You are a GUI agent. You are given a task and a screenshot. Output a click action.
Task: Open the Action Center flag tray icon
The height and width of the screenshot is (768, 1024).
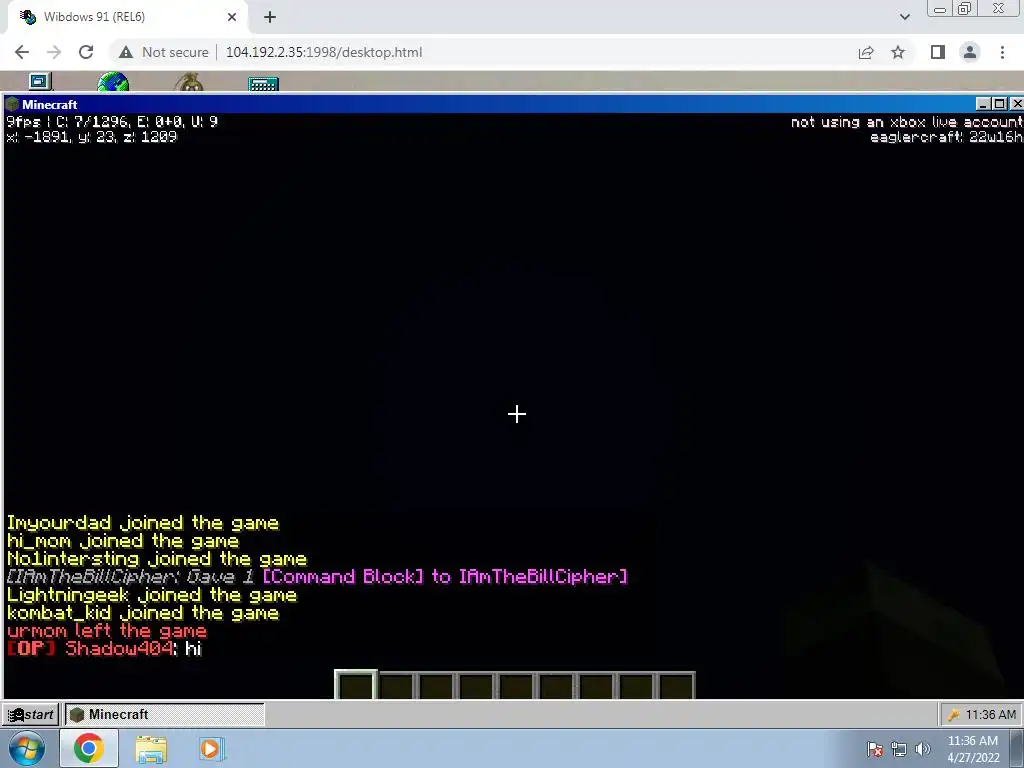click(874, 749)
